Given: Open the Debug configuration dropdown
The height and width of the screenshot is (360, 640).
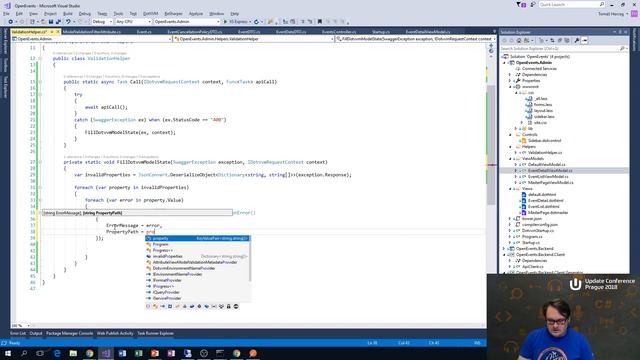Looking at the screenshot, I should (x=102, y=22).
